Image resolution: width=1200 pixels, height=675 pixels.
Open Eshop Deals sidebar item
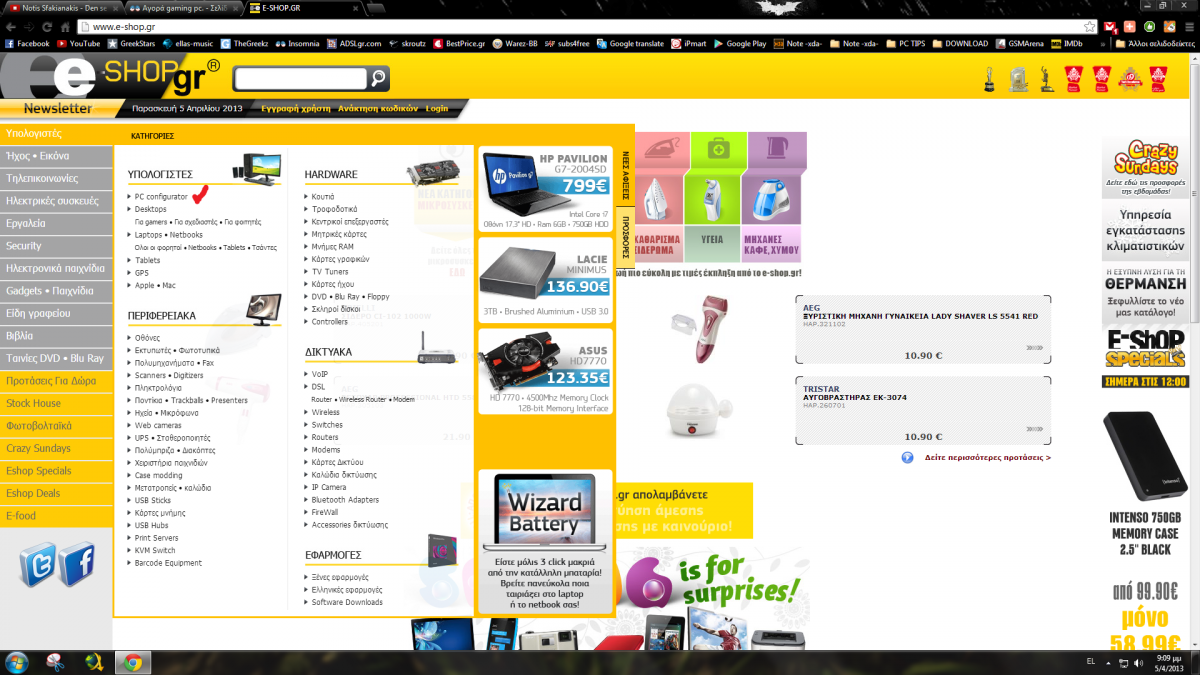click(56, 493)
